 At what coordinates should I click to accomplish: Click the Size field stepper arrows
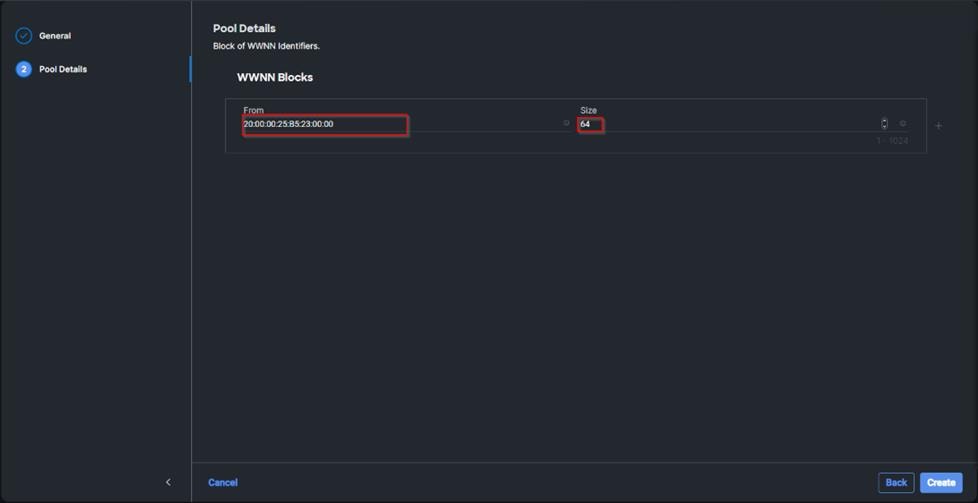884,124
